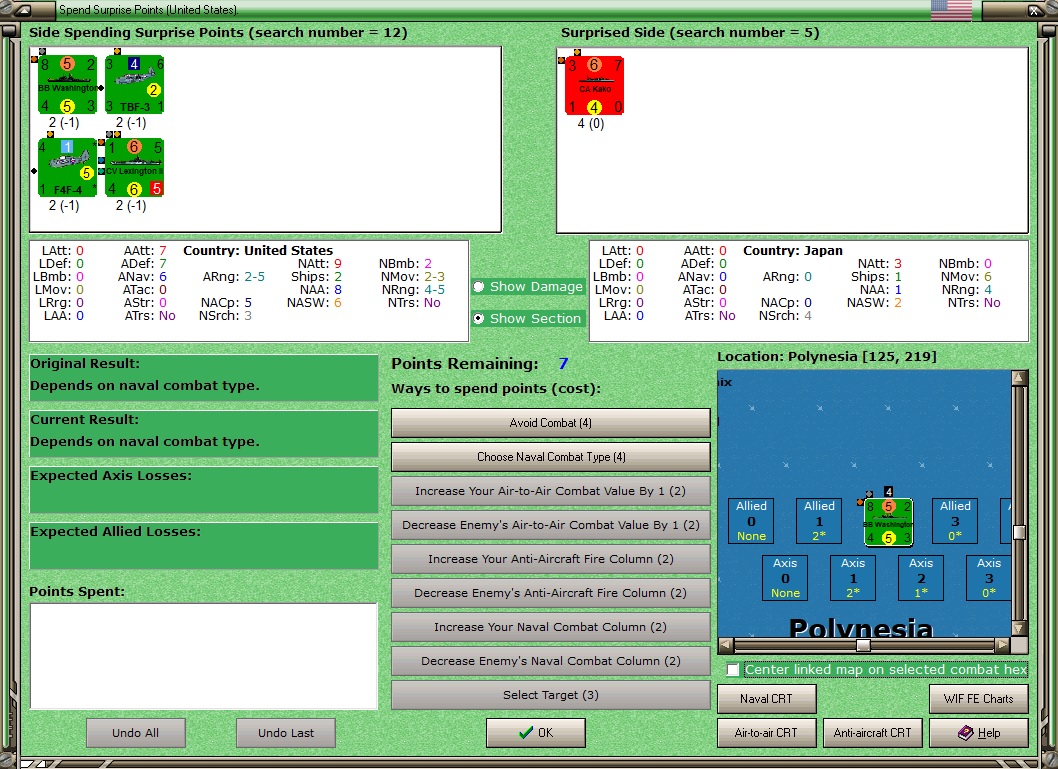
Task: Click the map horizontal scrollbar thumb
Action: 863,645
